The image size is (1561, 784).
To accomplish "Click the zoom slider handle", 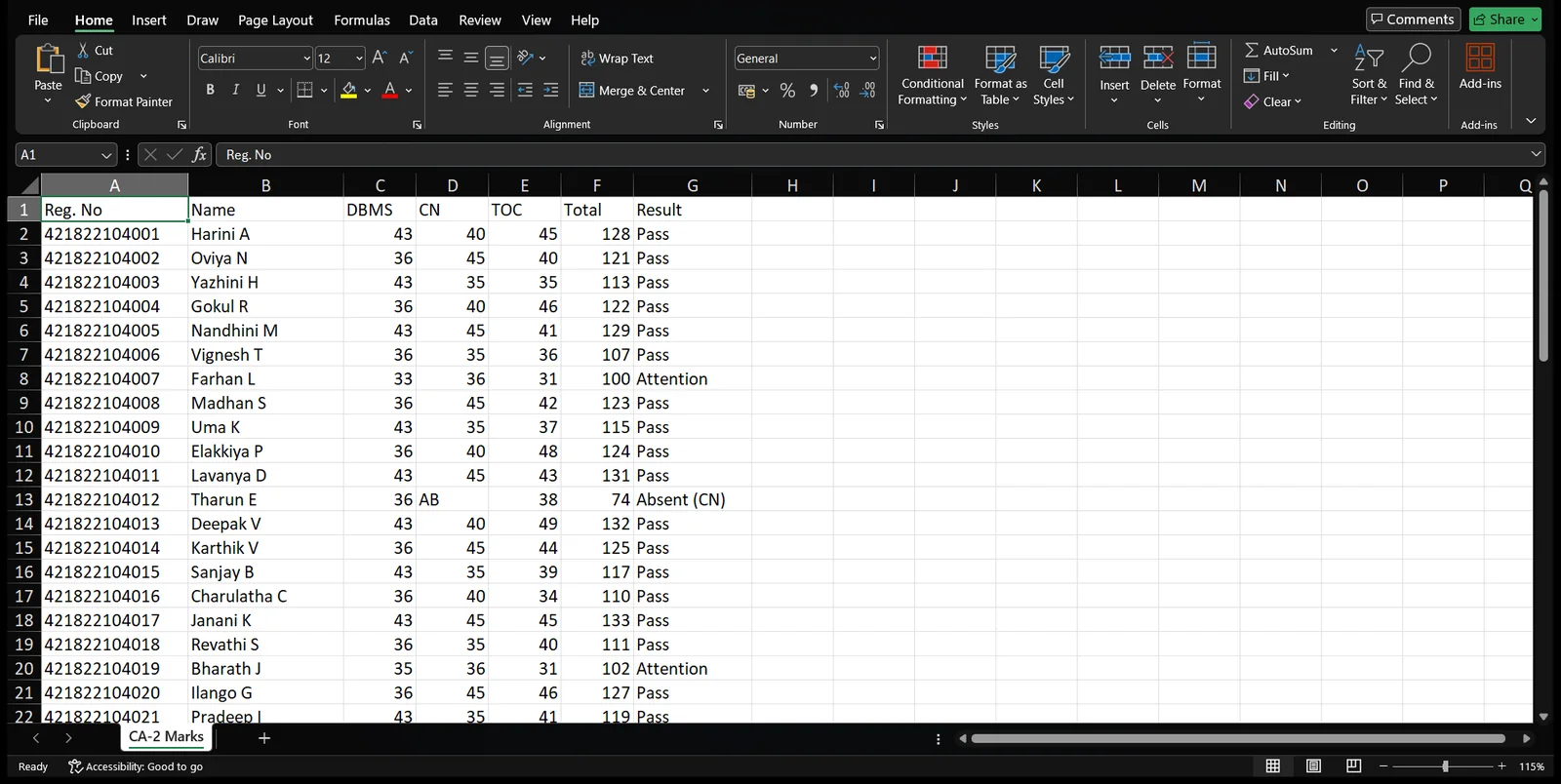I will point(1445,766).
